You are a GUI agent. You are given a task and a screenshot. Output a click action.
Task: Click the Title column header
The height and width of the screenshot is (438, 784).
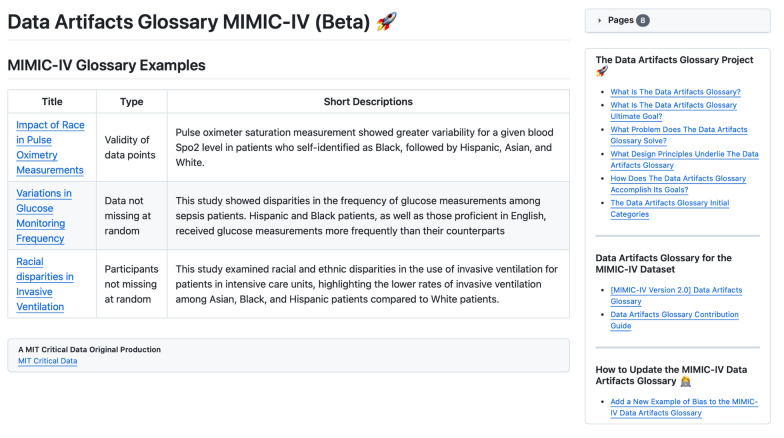point(52,102)
